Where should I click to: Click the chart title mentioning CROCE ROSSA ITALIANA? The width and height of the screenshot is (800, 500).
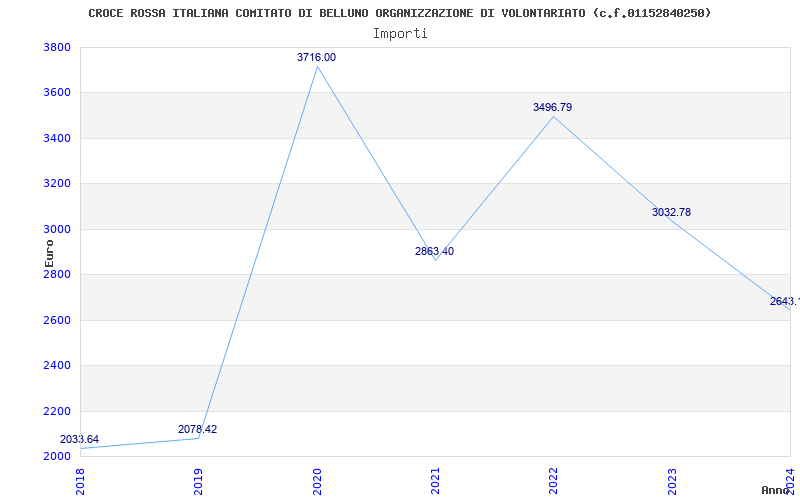pos(399,13)
